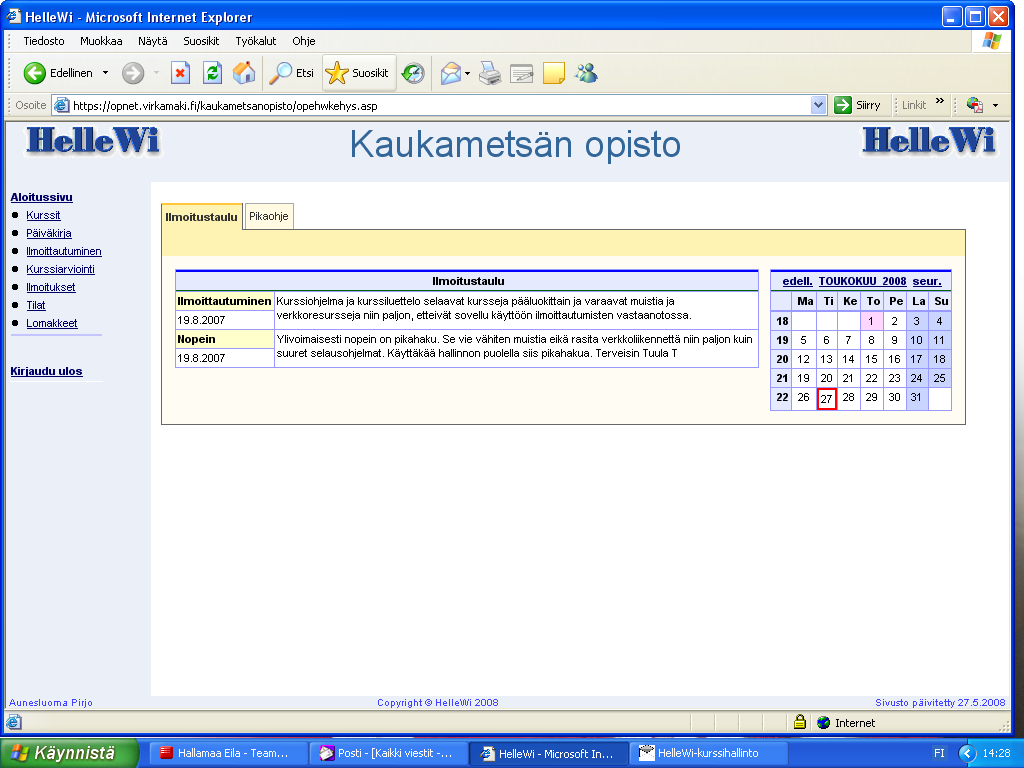Open the Ohje menu

pos(304,41)
